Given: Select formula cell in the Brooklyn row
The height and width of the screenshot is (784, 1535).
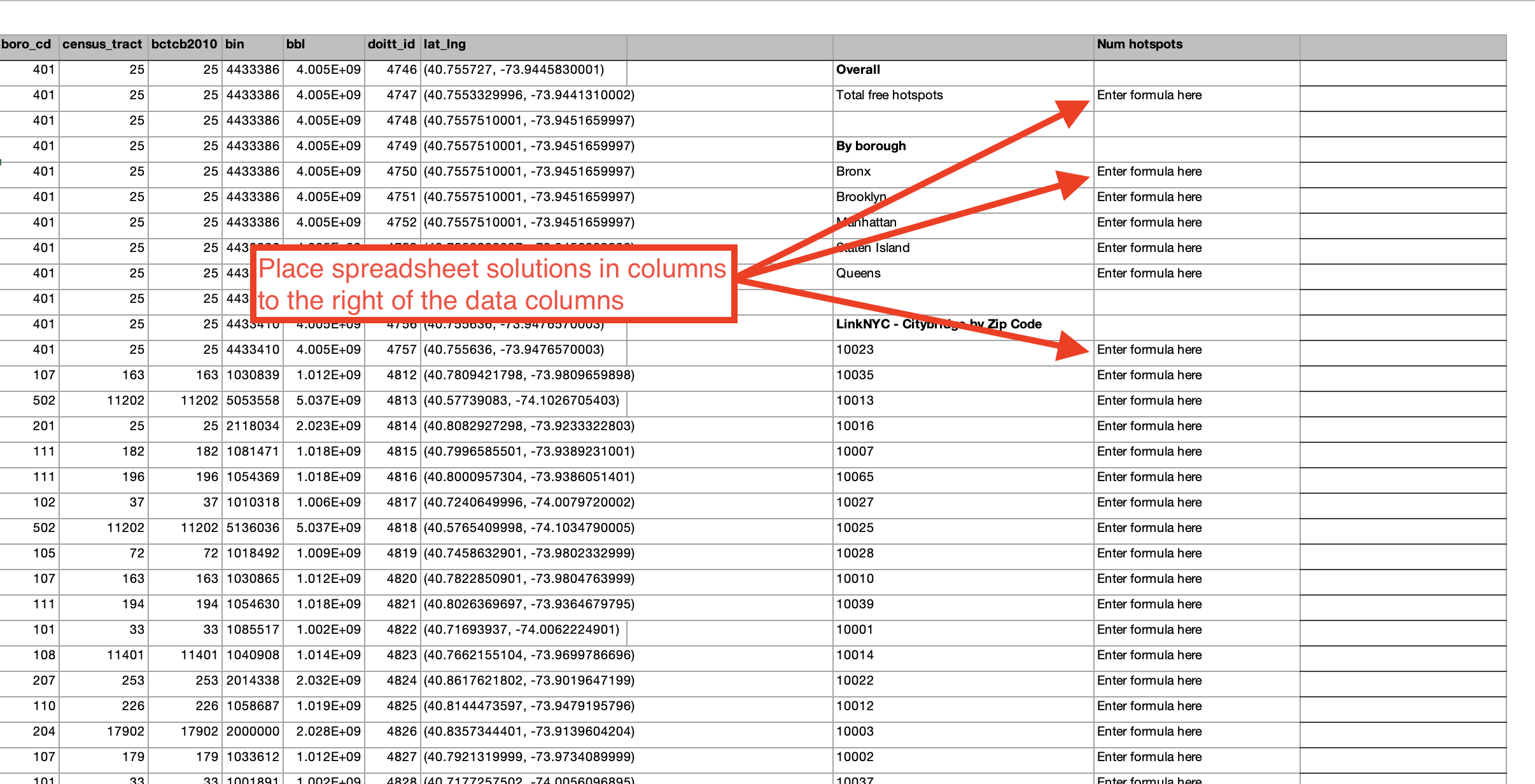Looking at the screenshot, I should click(1197, 200).
